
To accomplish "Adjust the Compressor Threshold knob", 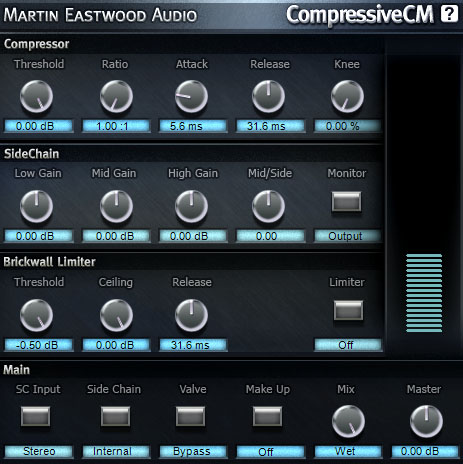I will point(36,96).
